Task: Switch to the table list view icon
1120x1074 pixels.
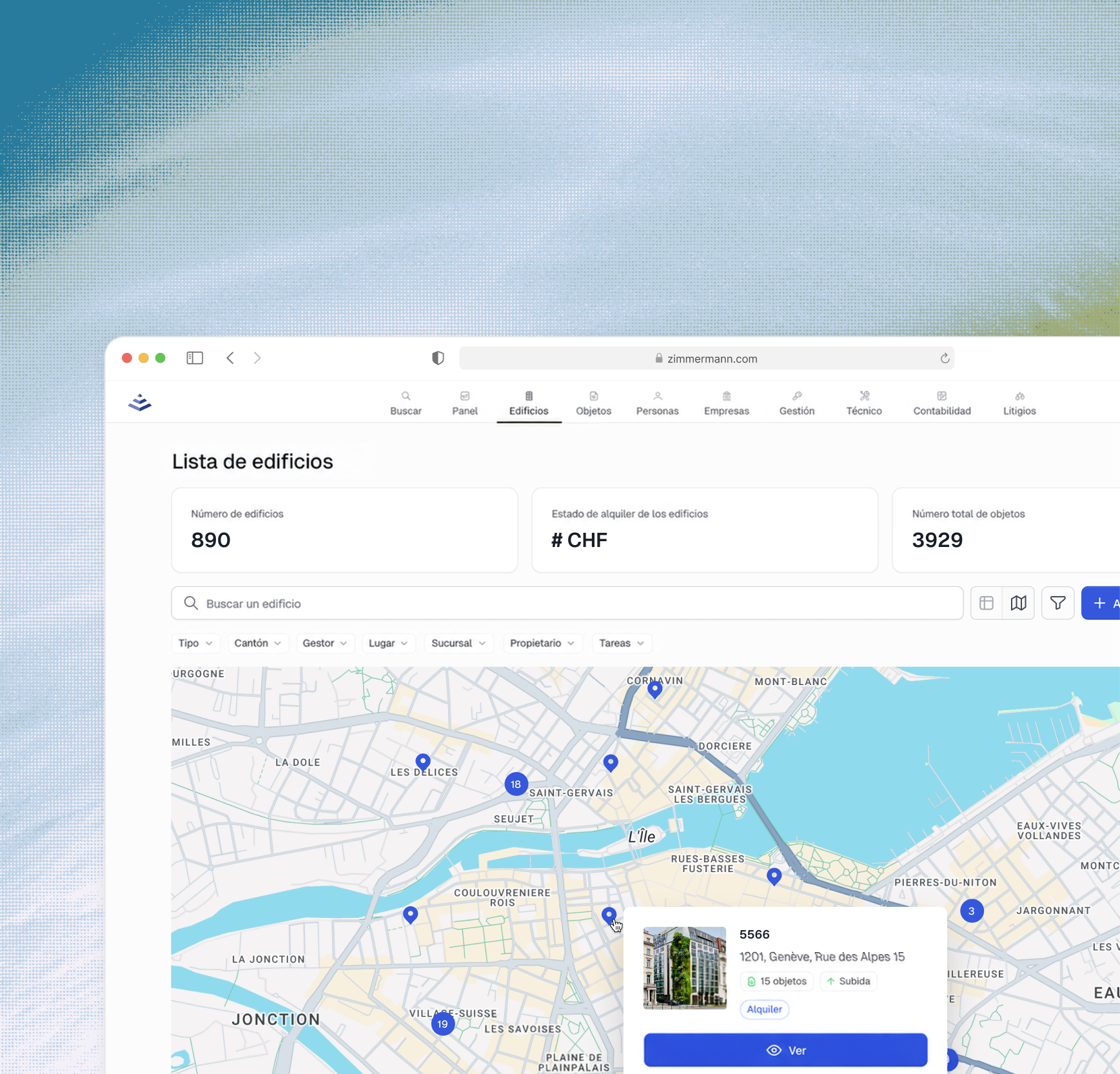Action: coord(987,603)
